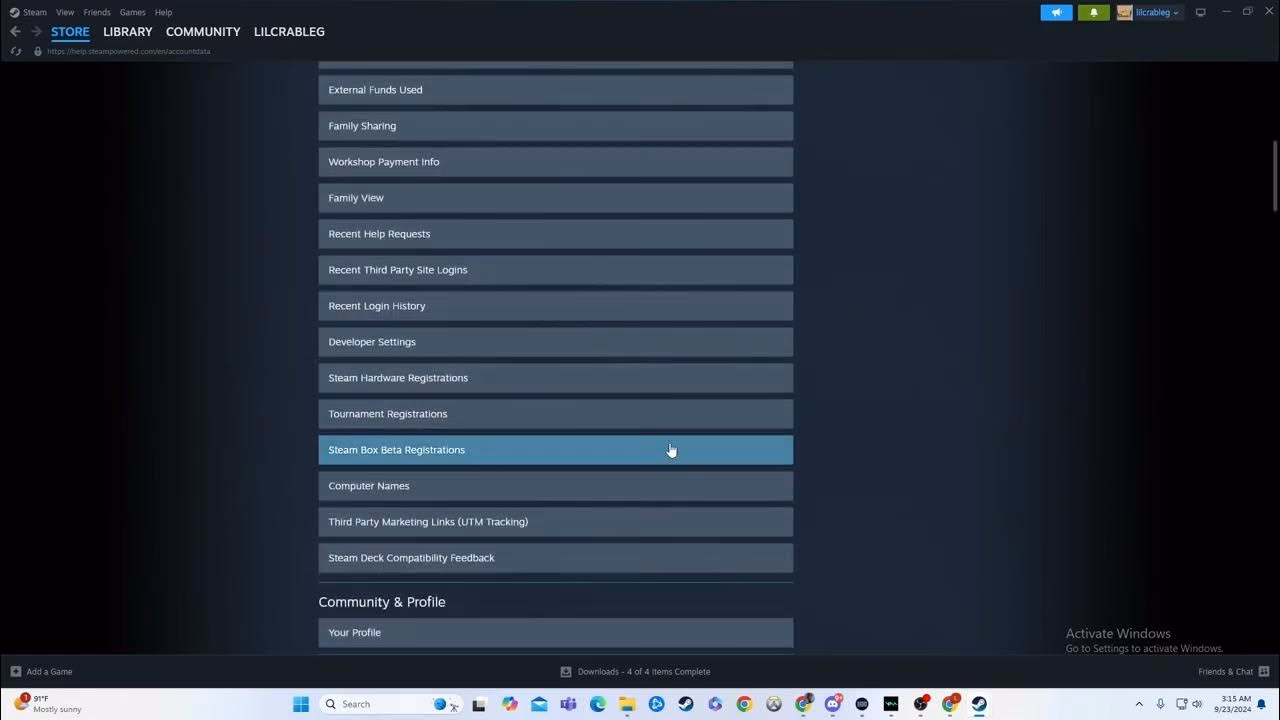Open Microsoft Edge in taskbar

point(598,704)
